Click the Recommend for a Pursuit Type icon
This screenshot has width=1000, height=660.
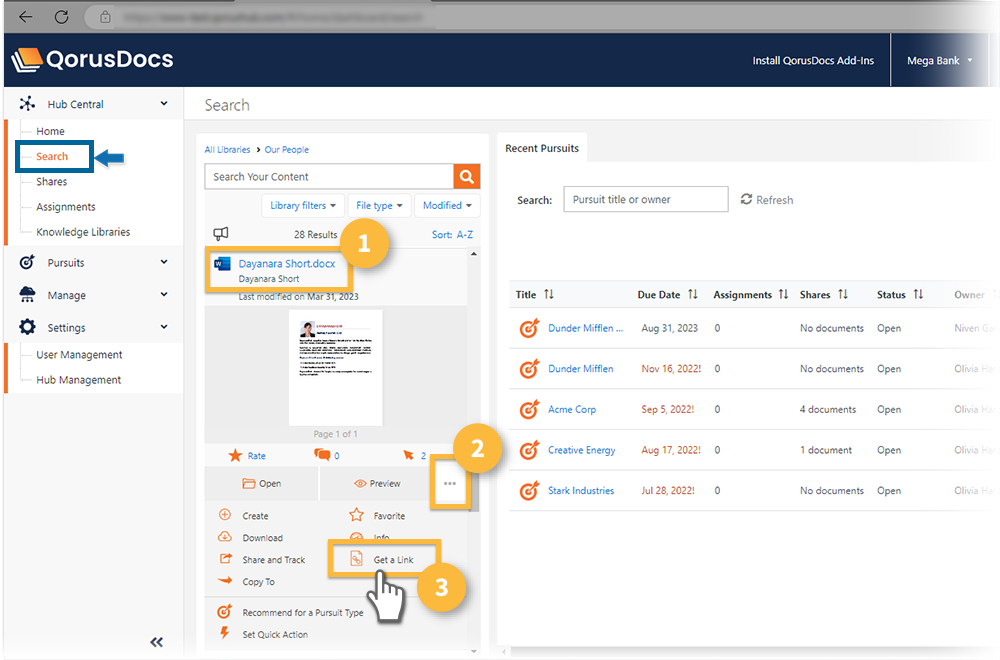click(x=224, y=612)
